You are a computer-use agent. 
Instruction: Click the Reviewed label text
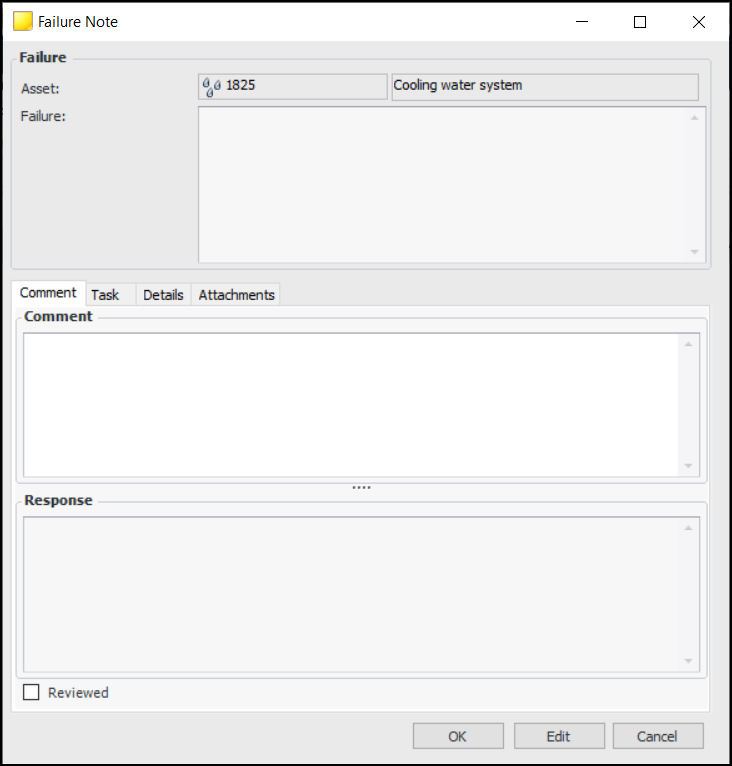(x=78, y=692)
